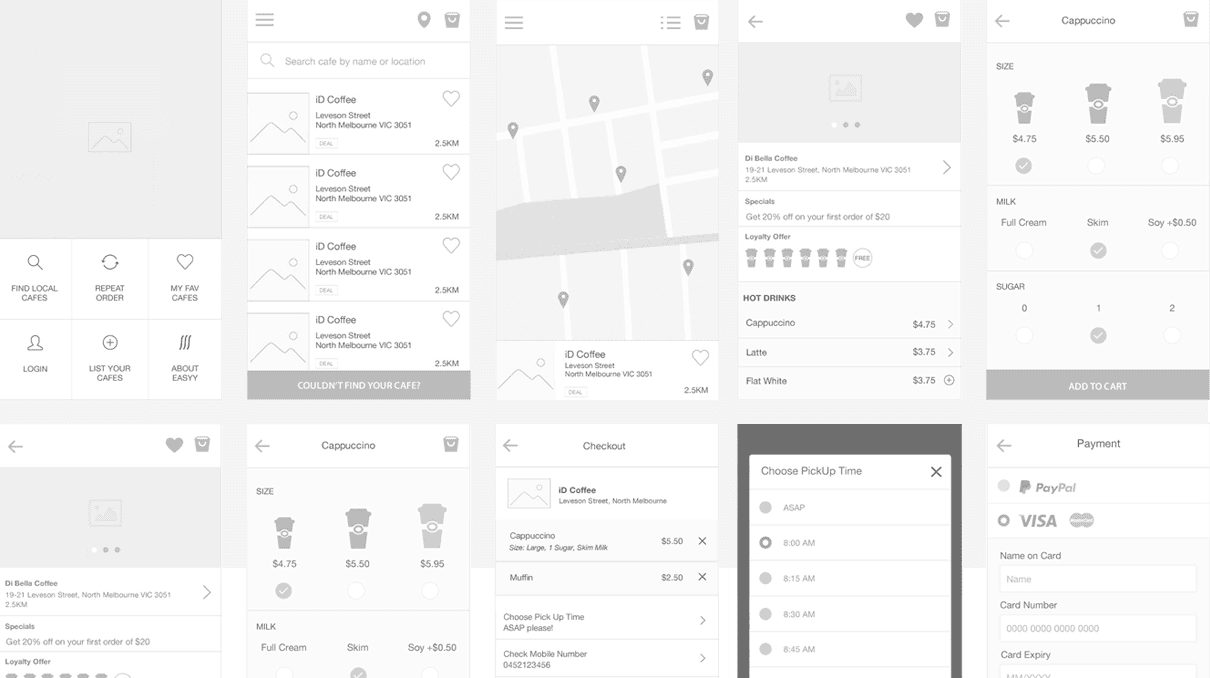
Task: Click the location pin icon above cafe search
Action: point(424,20)
